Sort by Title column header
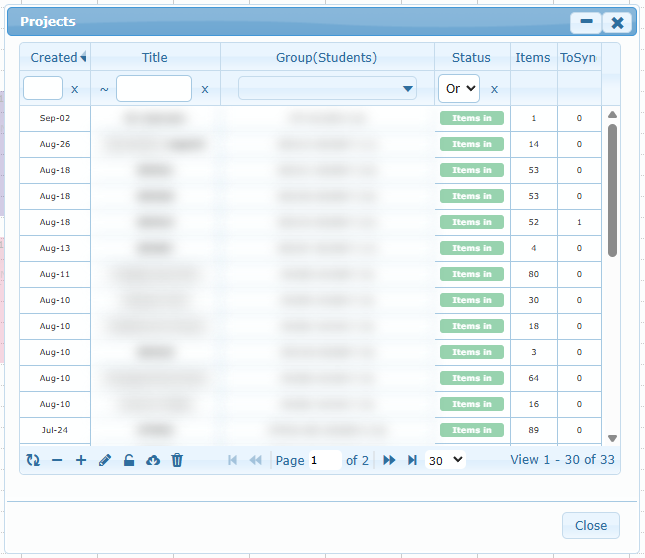The height and width of the screenshot is (558, 645). (x=155, y=58)
